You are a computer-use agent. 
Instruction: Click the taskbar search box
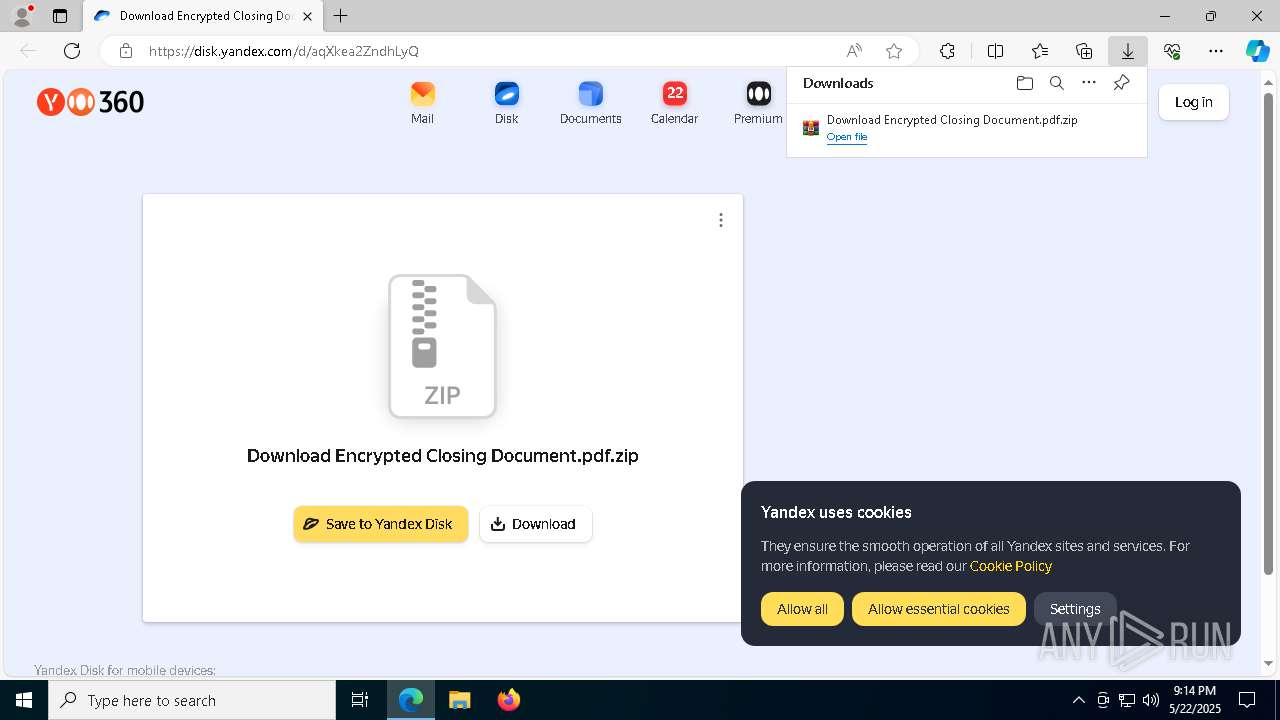(192, 700)
